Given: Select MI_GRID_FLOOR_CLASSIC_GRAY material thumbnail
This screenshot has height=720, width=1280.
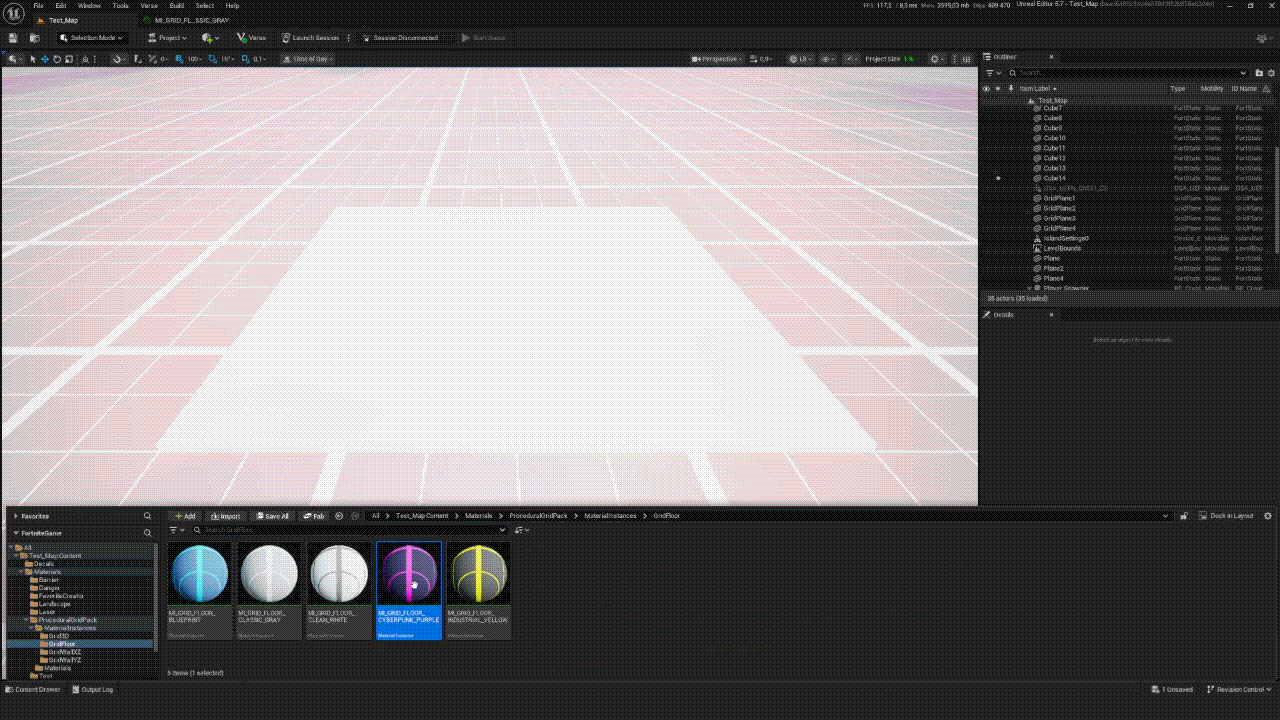Looking at the screenshot, I should tap(270, 590).
